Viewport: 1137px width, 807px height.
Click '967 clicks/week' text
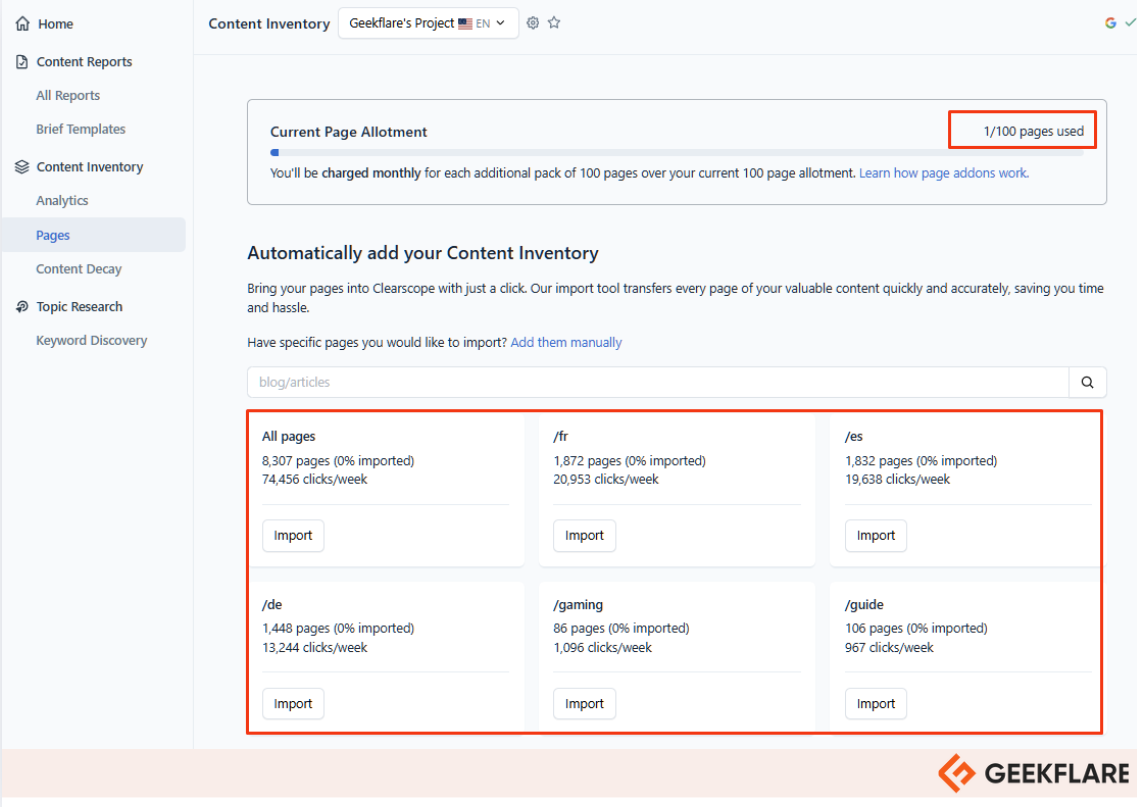tap(889, 647)
